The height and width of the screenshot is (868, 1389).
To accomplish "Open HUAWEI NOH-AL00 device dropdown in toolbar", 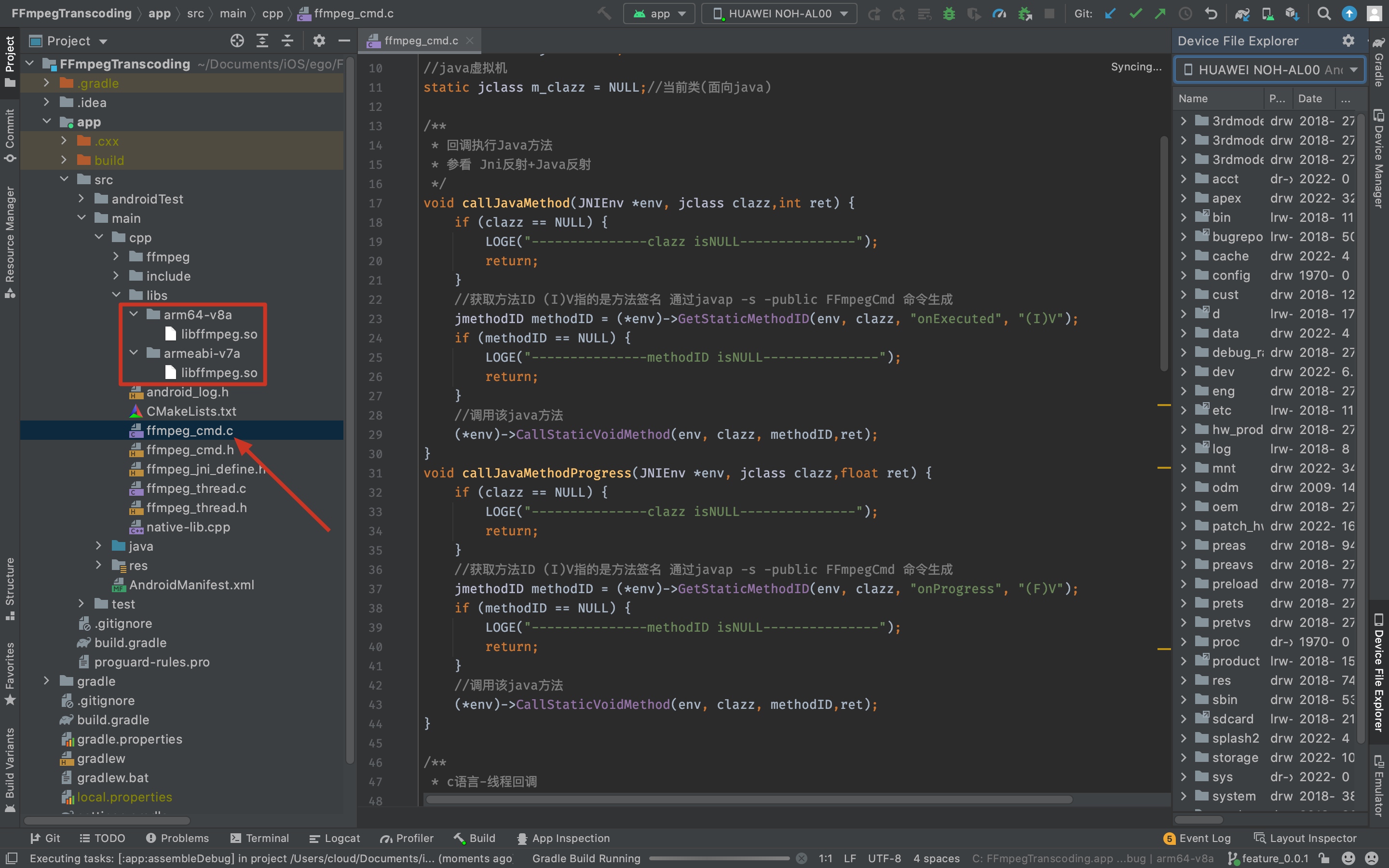I will (x=779, y=14).
